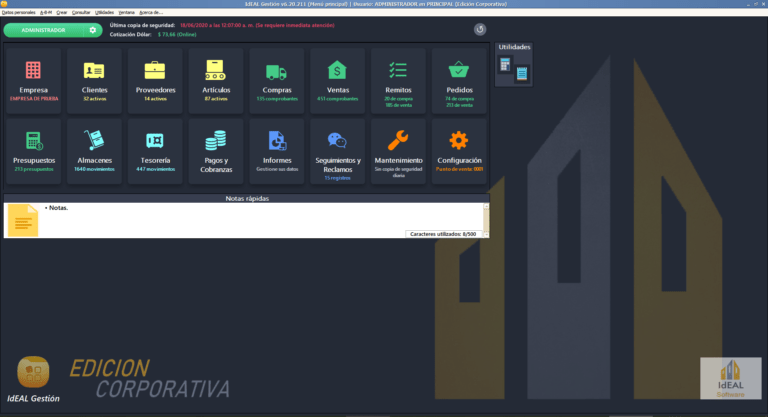768x417 pixels.
Task: Click the green ADMINISTRADOR user button
Action: coord(53,30)
